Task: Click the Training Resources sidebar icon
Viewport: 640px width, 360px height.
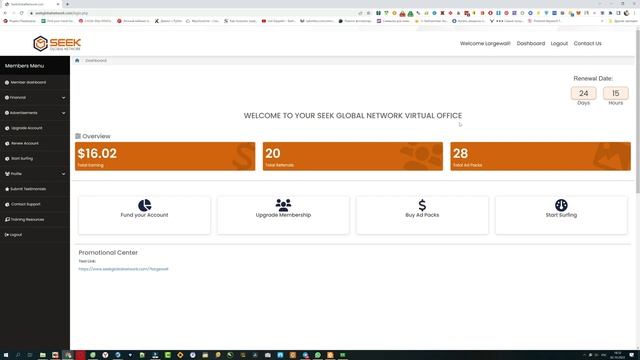Action: pos(7,220)
